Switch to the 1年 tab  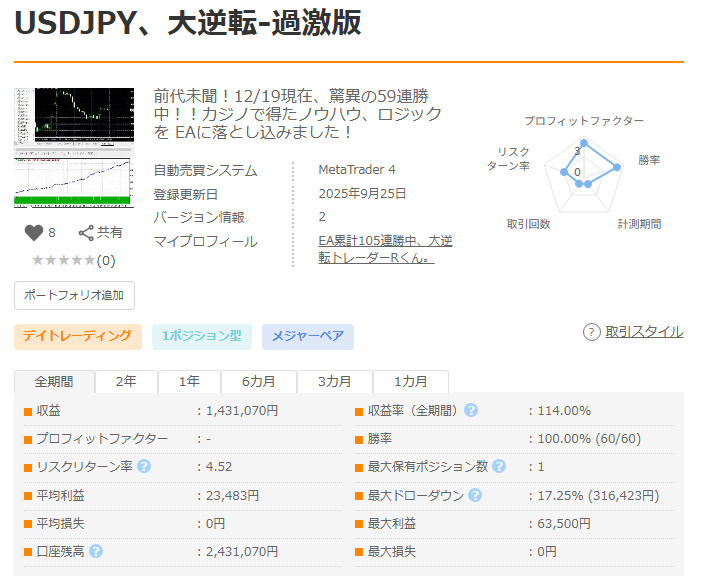[189, 382]
